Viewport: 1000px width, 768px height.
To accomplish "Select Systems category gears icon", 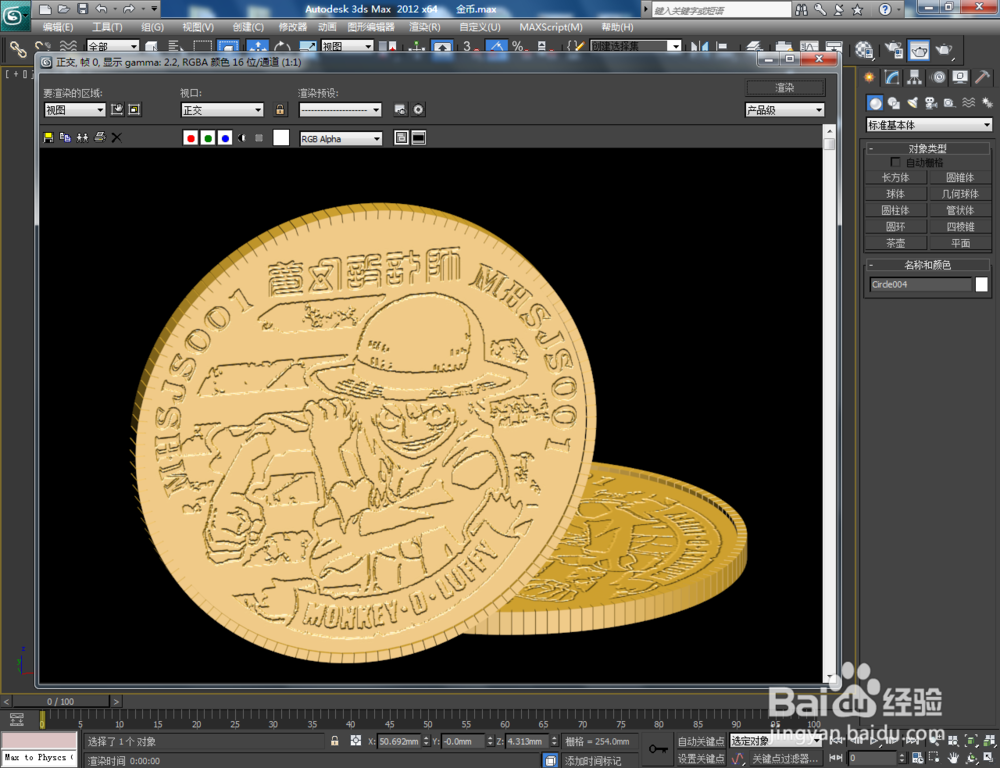I will (x=987, y=103).
